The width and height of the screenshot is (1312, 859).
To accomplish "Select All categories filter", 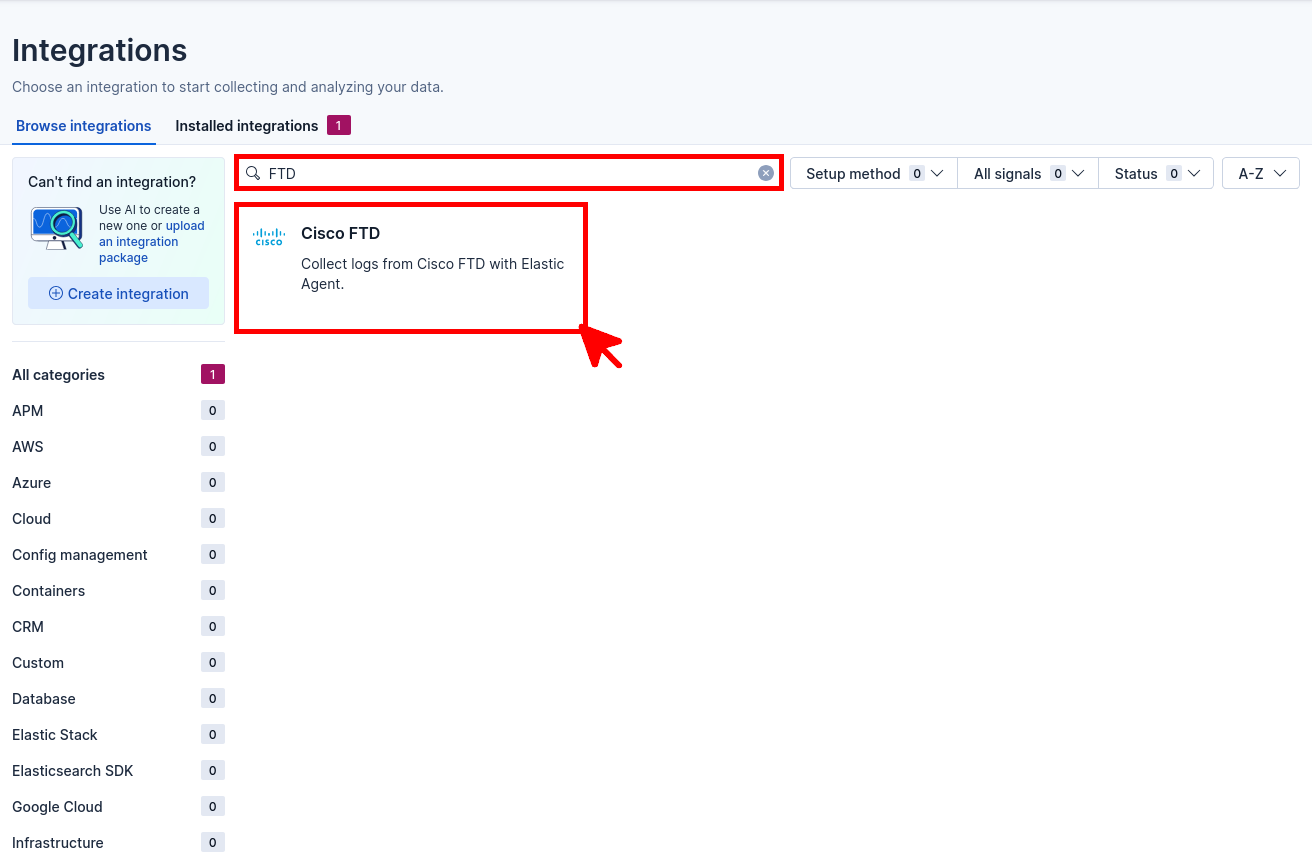I will tap(118, 375).
